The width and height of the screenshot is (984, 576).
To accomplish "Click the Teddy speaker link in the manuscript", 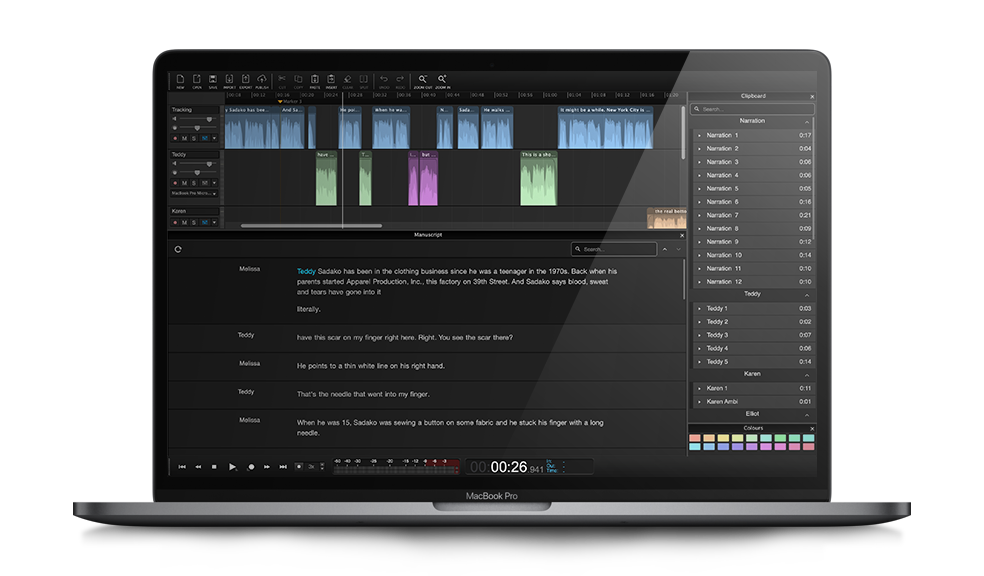I will coord(306,271).
